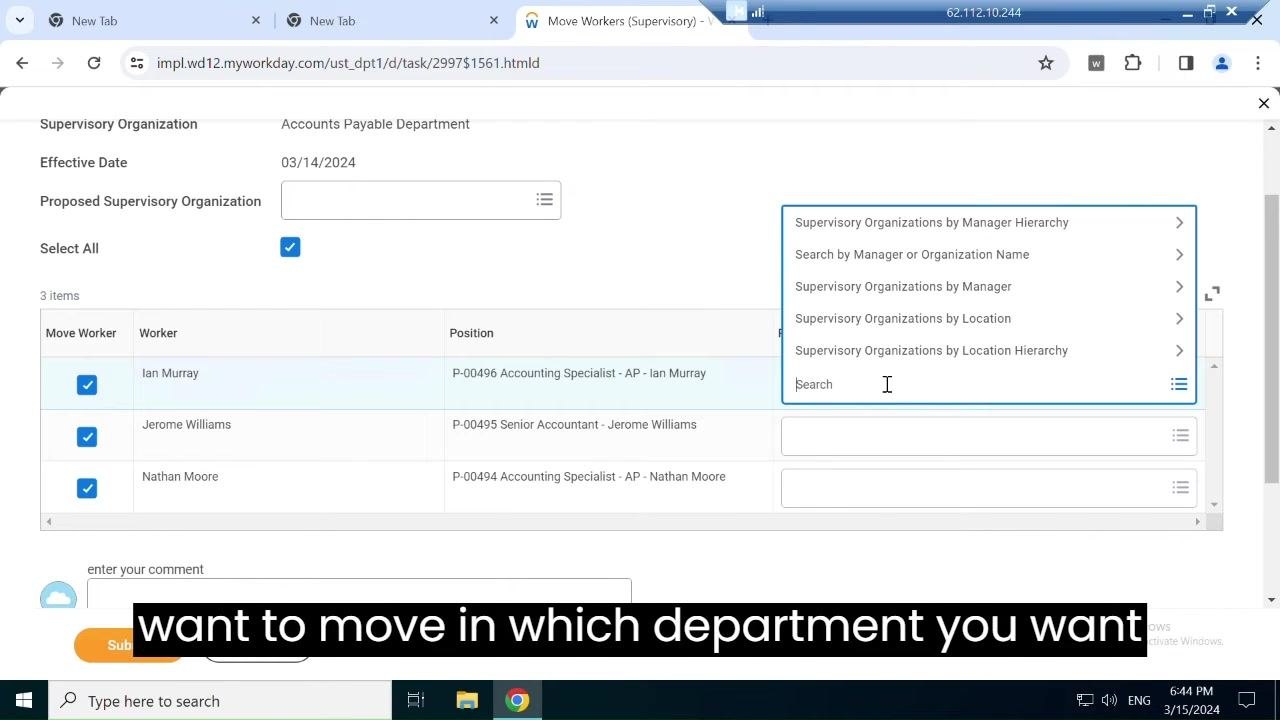Open the Chrome tab search dropdown
The width and height of the screenshot is (1280, 720).
pyautogui.click(x=19, y=20)
